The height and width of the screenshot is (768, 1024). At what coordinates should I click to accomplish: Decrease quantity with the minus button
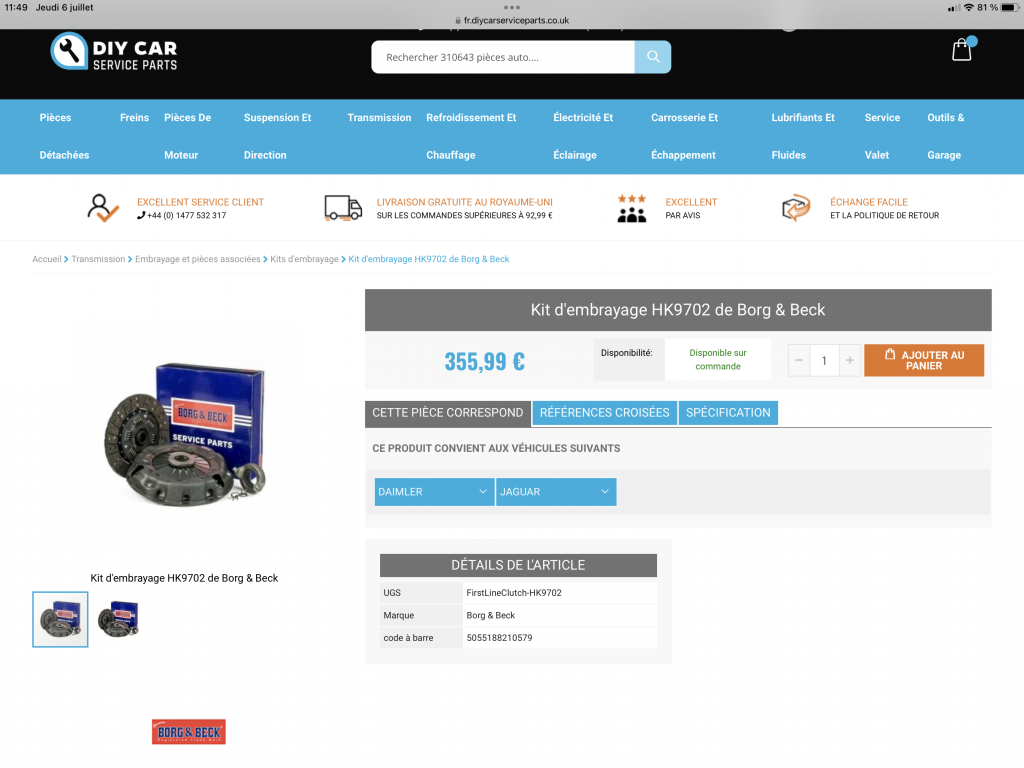[799, 360]
